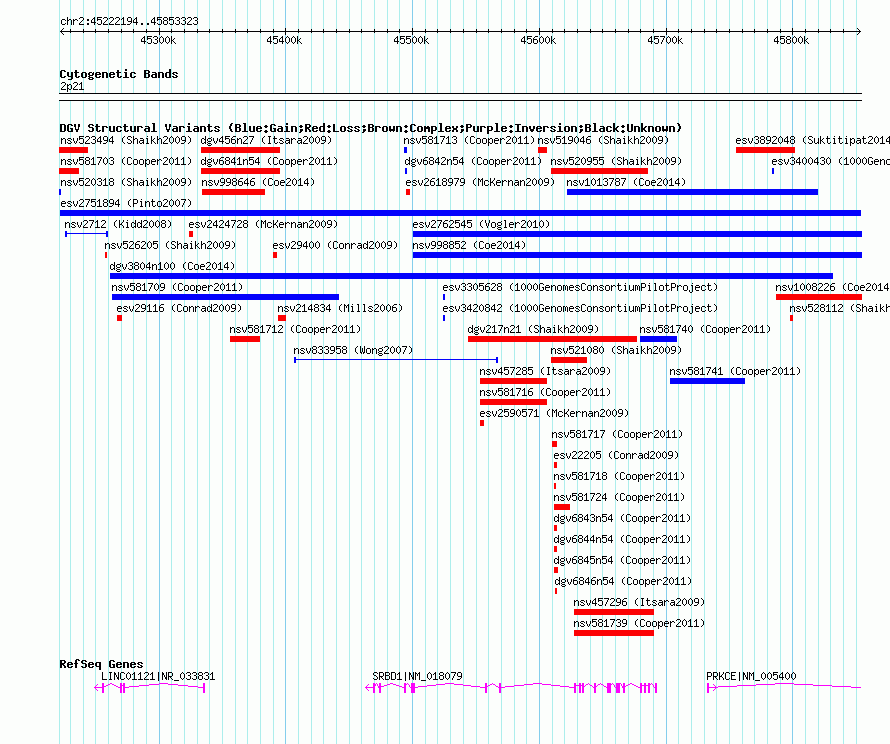Open nsv520955 (Shaikh2009) label
Image resolution: width=890 pixels, height=744 pixels.
(616, 161)
